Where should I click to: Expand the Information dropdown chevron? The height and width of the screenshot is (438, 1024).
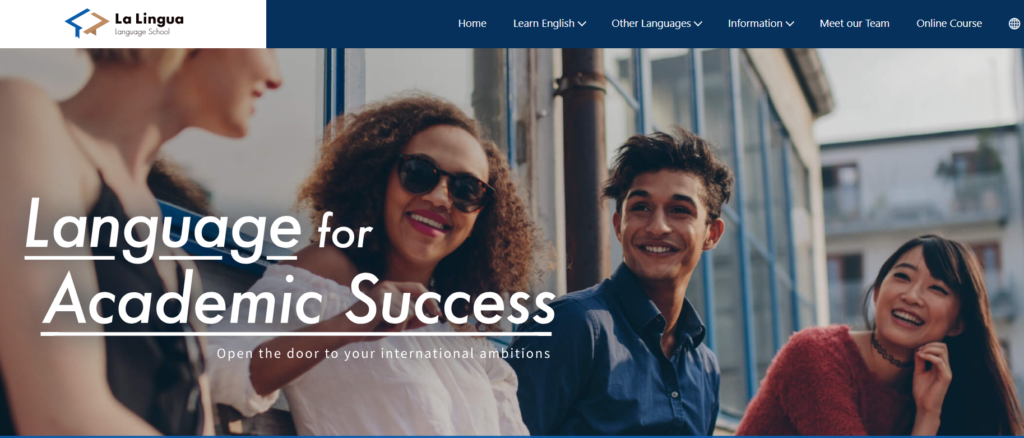point(790,24)
